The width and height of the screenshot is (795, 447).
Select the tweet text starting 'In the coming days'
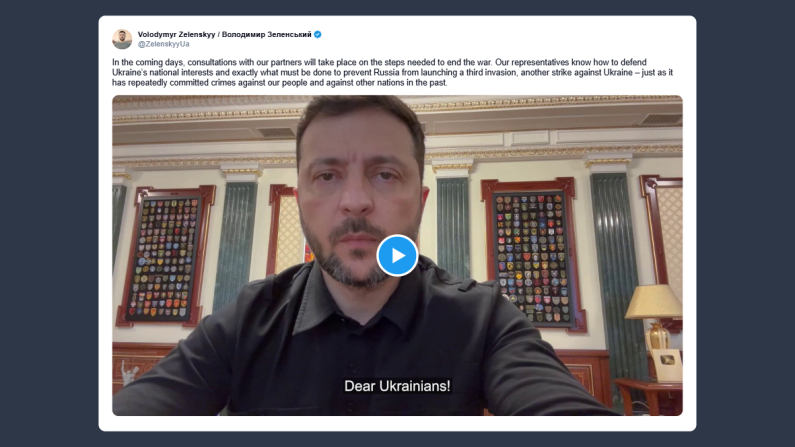coord(392,72)
